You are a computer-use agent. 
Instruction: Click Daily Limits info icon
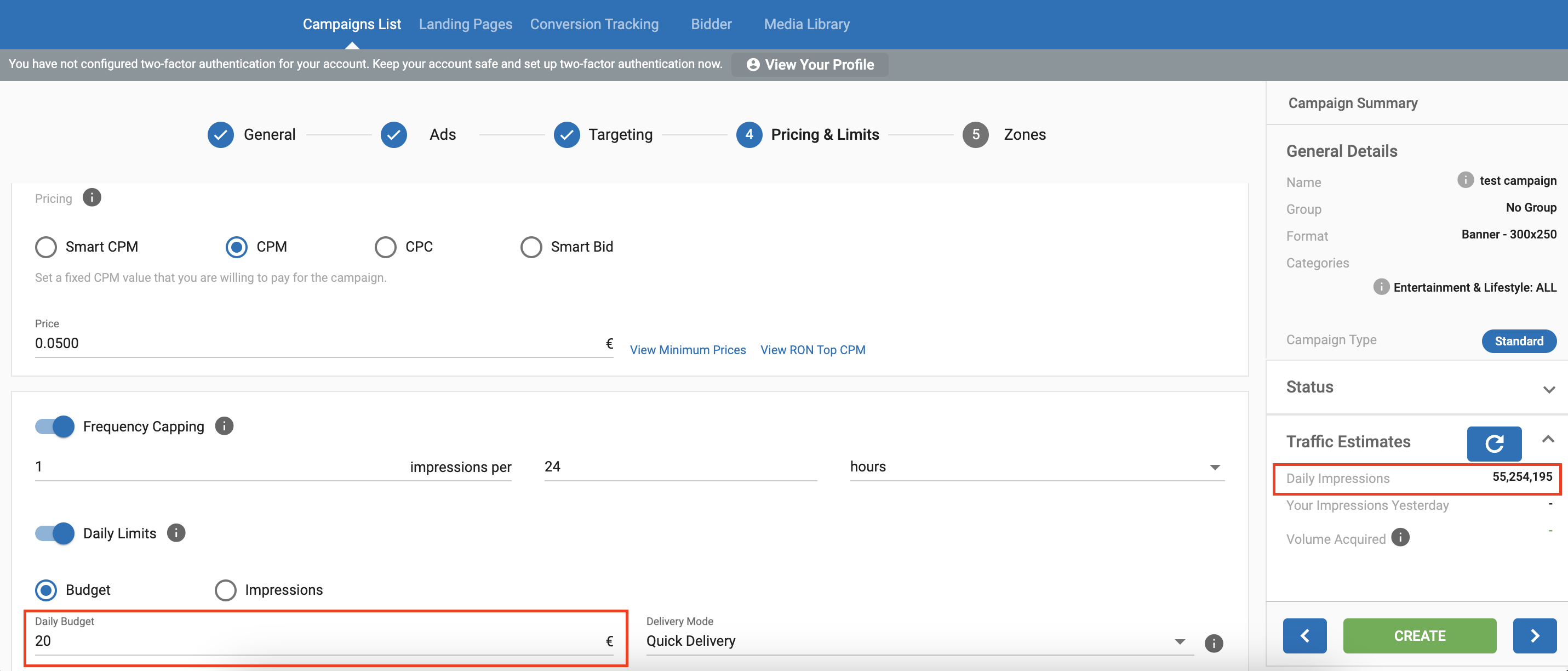(176, 533)
